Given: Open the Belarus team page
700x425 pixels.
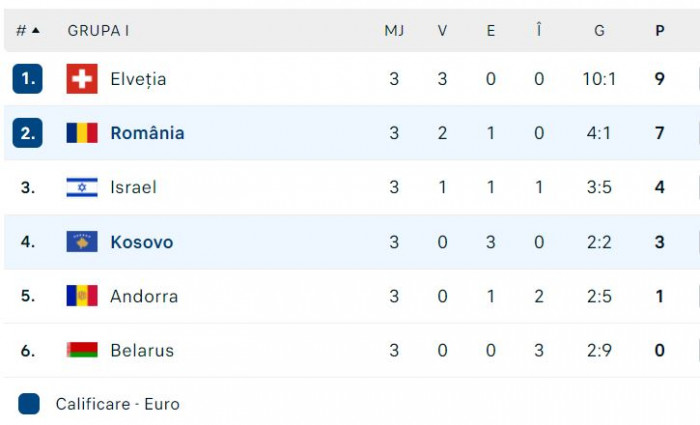Looking at the screenshot, I should [x=142, y=350].
